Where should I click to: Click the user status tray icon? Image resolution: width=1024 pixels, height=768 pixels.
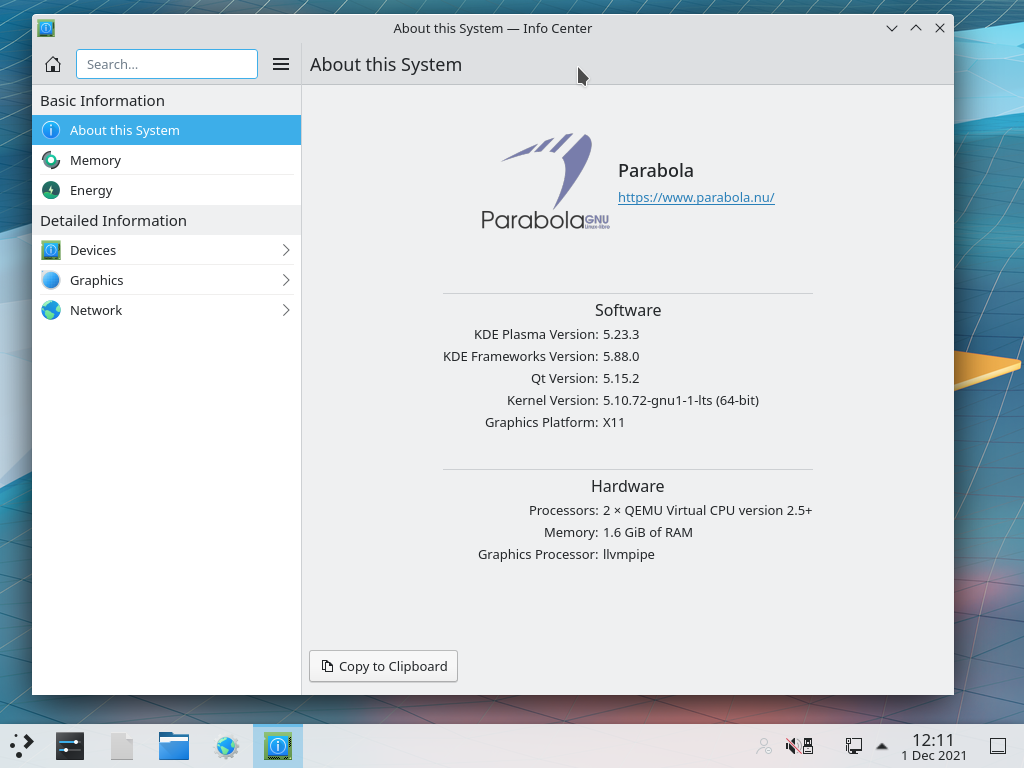click(764, 745)
